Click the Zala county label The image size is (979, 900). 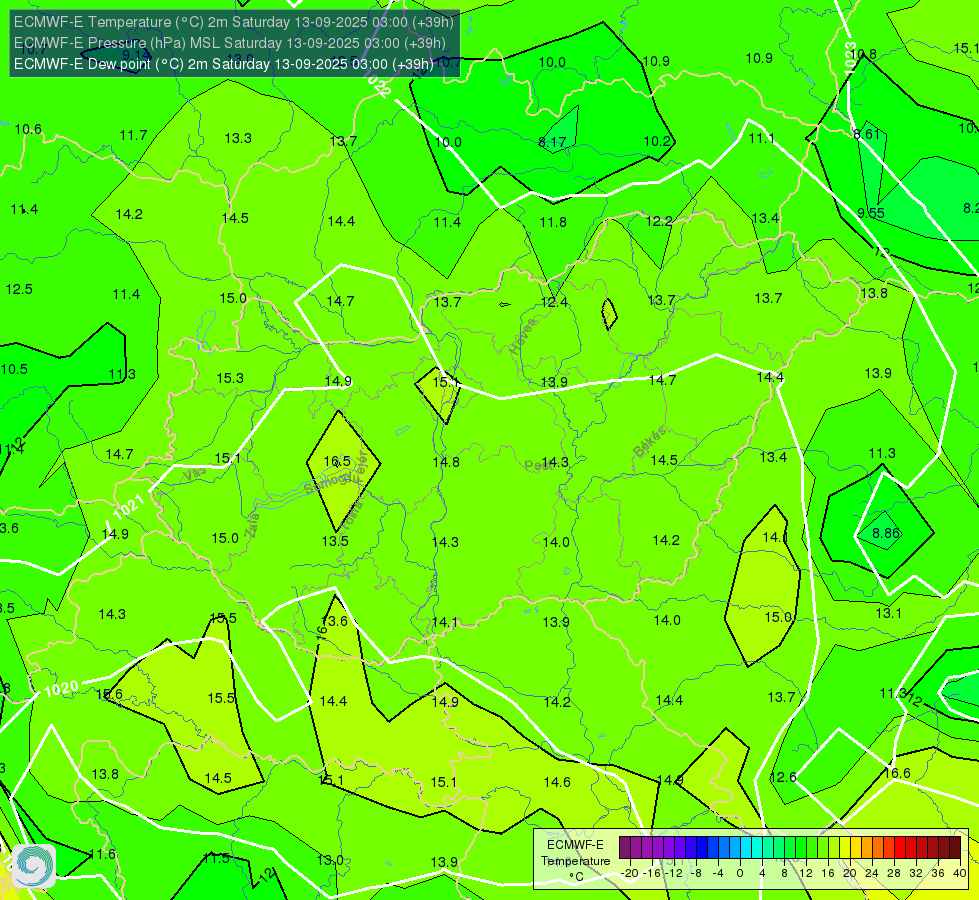point(252,526)
